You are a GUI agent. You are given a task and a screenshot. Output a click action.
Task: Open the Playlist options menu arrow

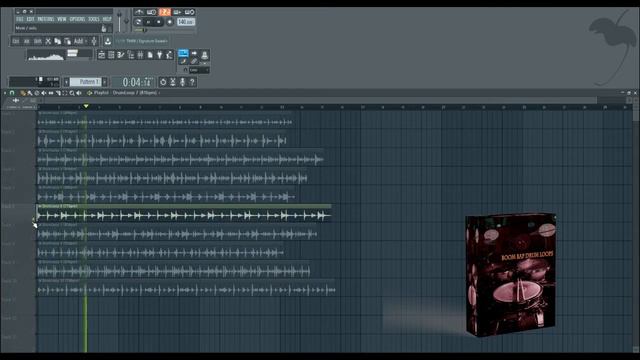[5, 93]
